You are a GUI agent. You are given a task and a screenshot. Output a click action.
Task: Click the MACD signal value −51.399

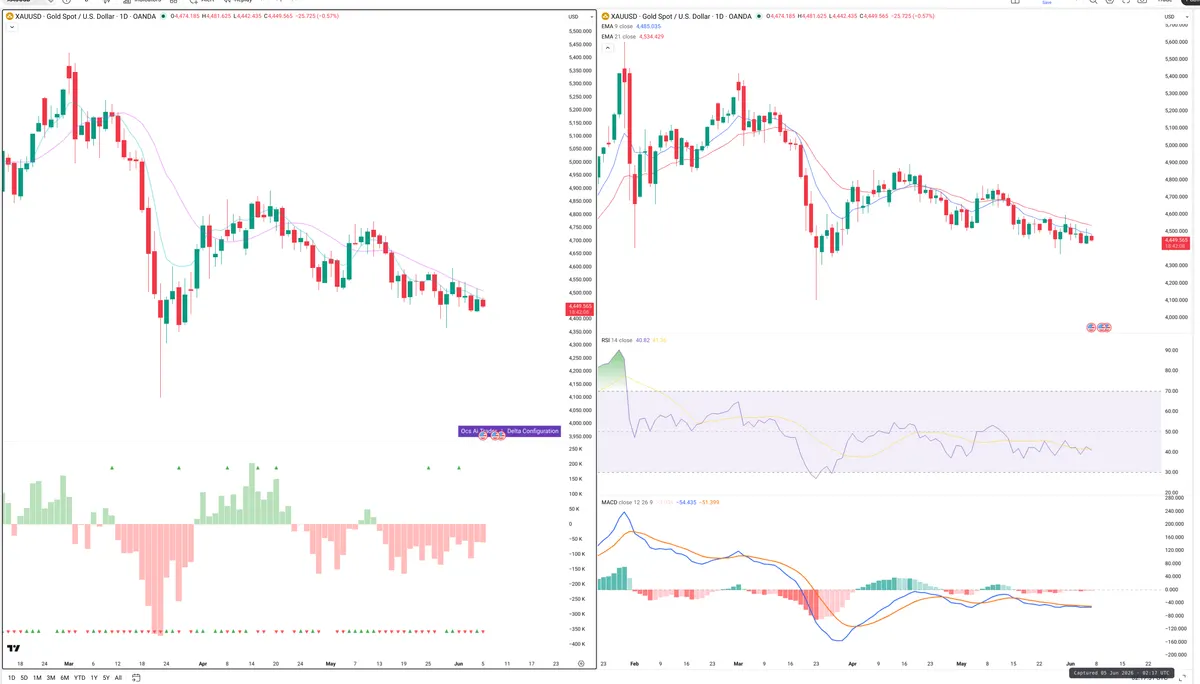pos(709,501)
